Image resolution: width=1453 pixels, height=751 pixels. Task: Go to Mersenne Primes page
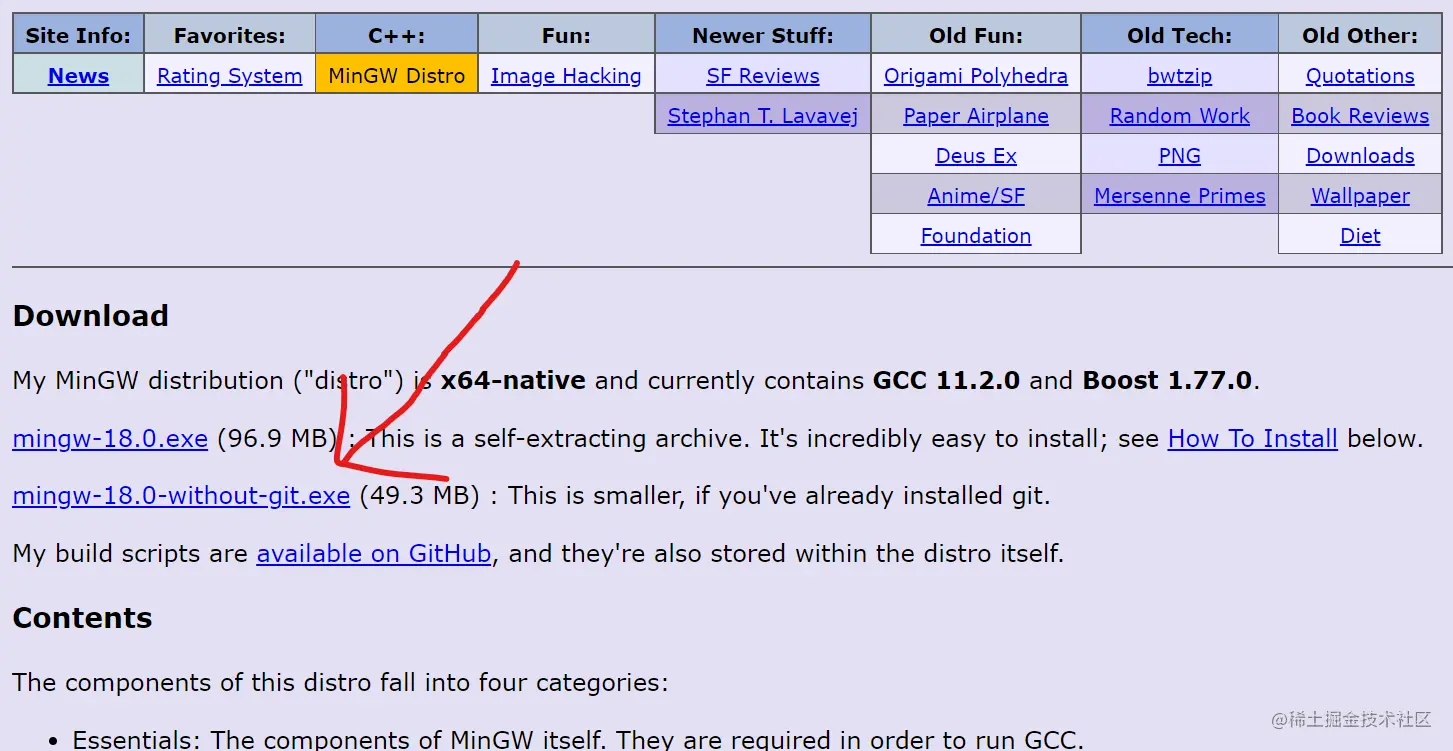click(x=1179, y=196)
